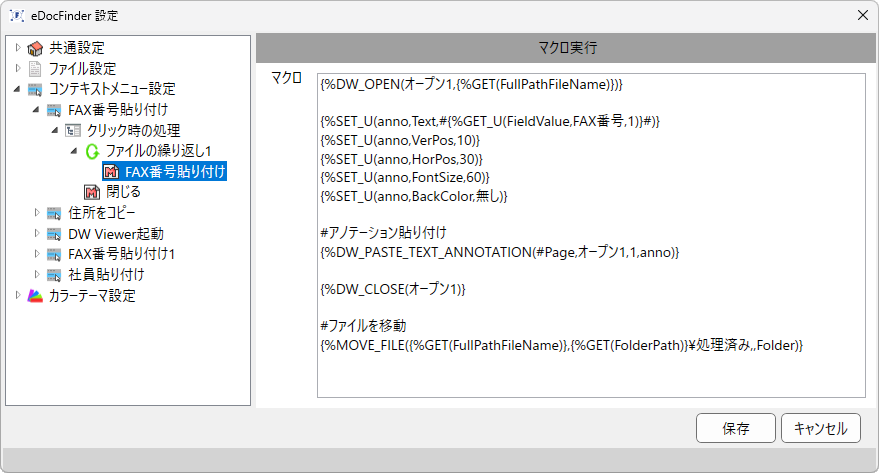Viewport: 879px width, 473px height.
Task: Click the 保存 button
Action: click(735, 428)
